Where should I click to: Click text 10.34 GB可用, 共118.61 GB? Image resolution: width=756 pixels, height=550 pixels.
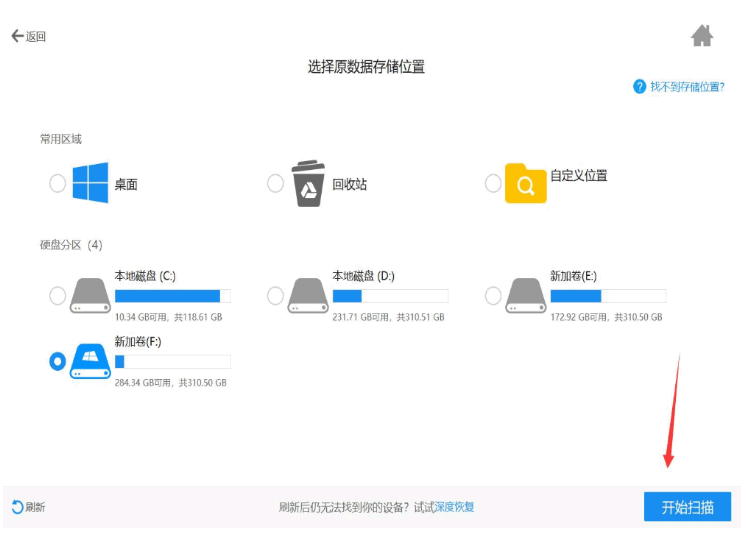tap(168, 317)
